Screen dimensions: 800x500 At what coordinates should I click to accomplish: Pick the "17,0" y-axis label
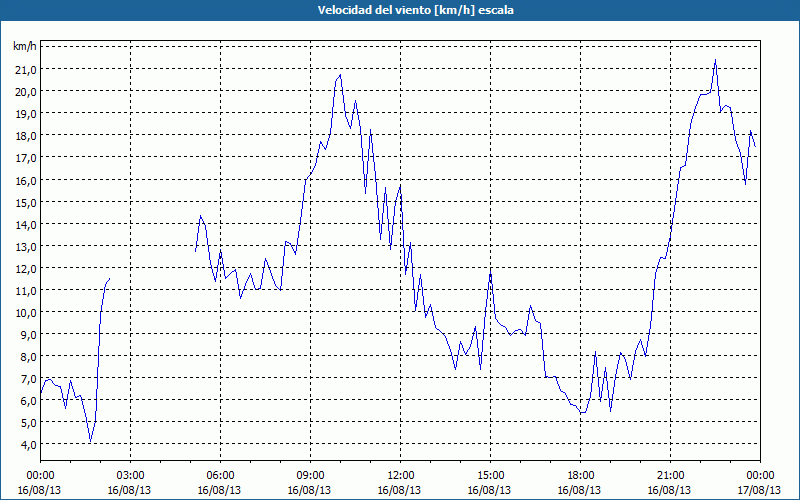click(26, 158)
